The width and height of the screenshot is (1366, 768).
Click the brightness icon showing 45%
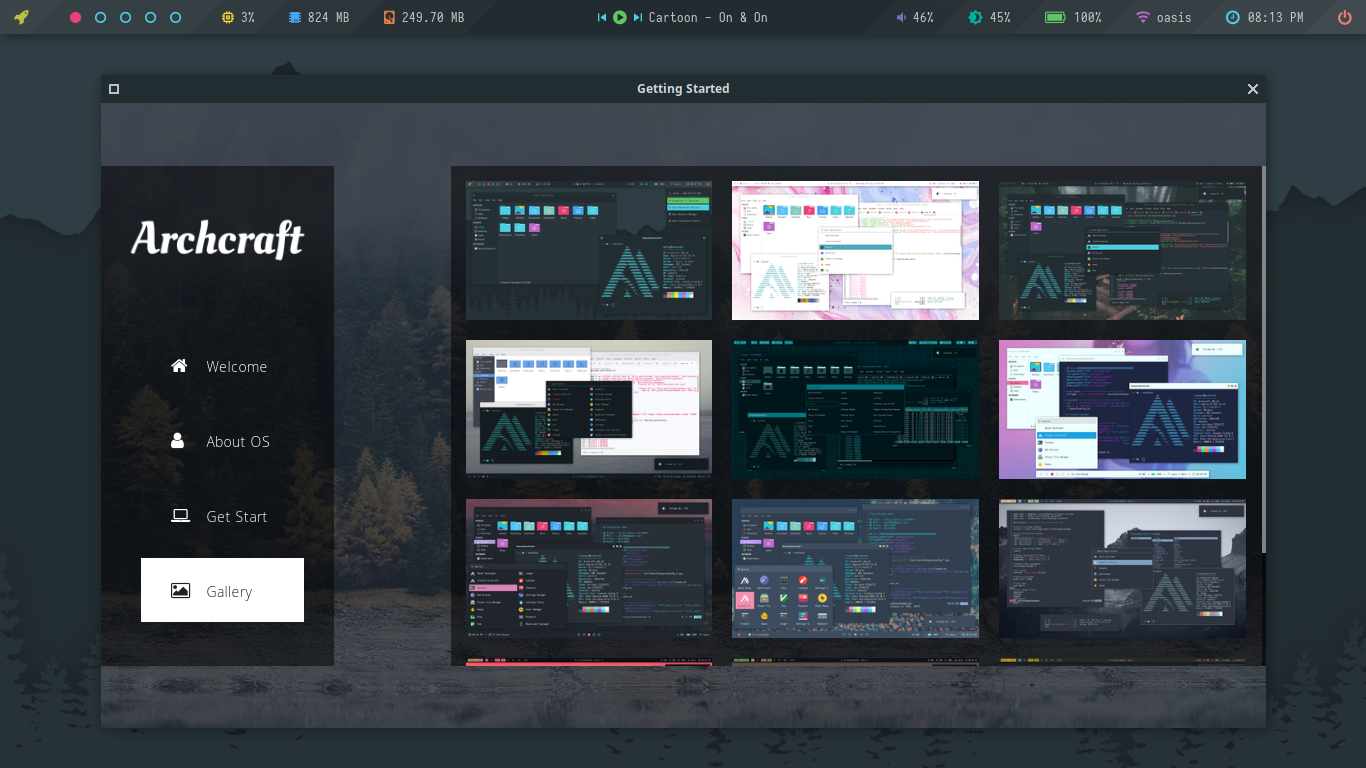[975, 18]
